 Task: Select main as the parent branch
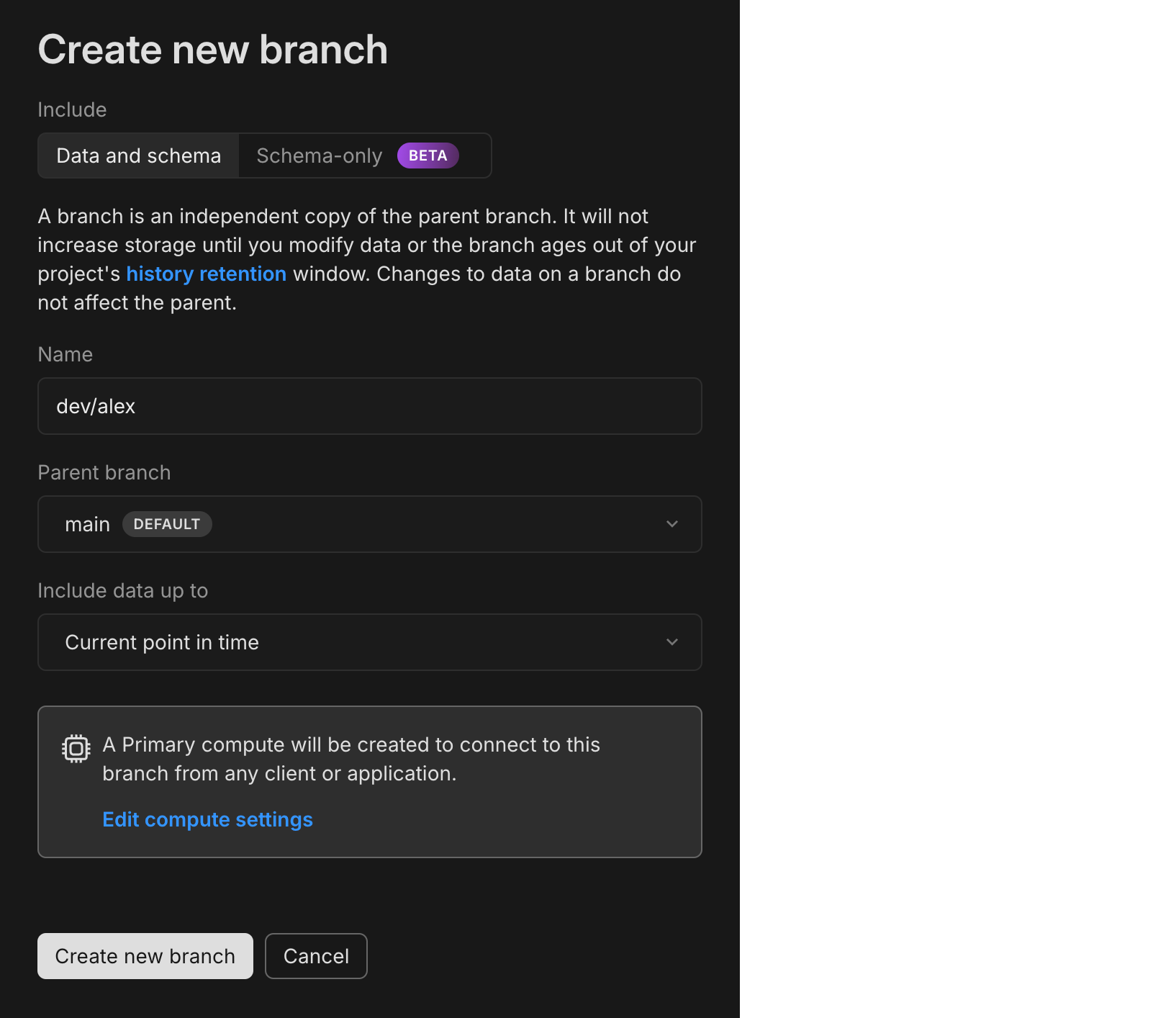coord(88,524)
